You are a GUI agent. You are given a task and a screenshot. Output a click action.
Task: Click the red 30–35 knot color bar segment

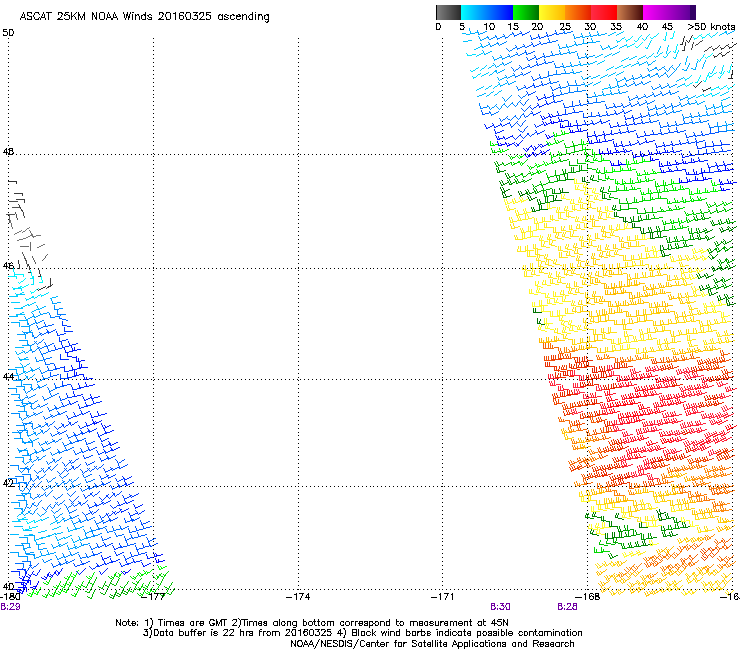[604, 12]
